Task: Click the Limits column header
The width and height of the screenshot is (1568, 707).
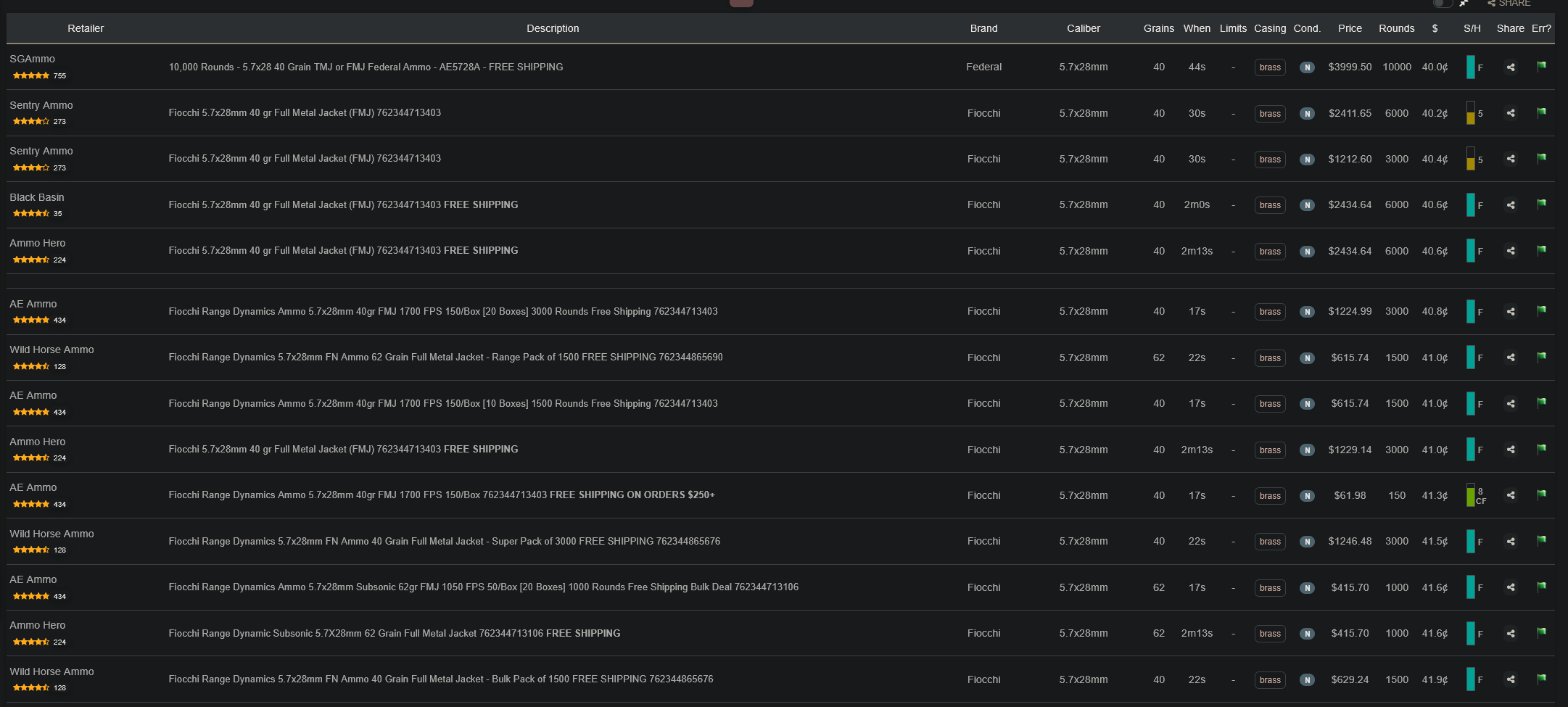Action: tap(1233, 28)
